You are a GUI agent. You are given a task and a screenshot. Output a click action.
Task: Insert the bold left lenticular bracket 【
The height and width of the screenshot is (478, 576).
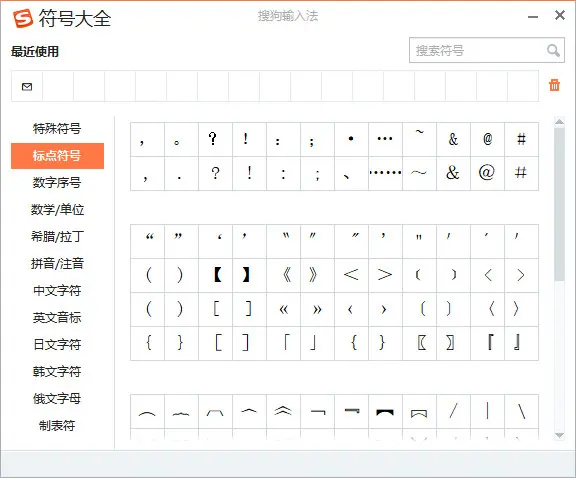(x=216, y=275)
